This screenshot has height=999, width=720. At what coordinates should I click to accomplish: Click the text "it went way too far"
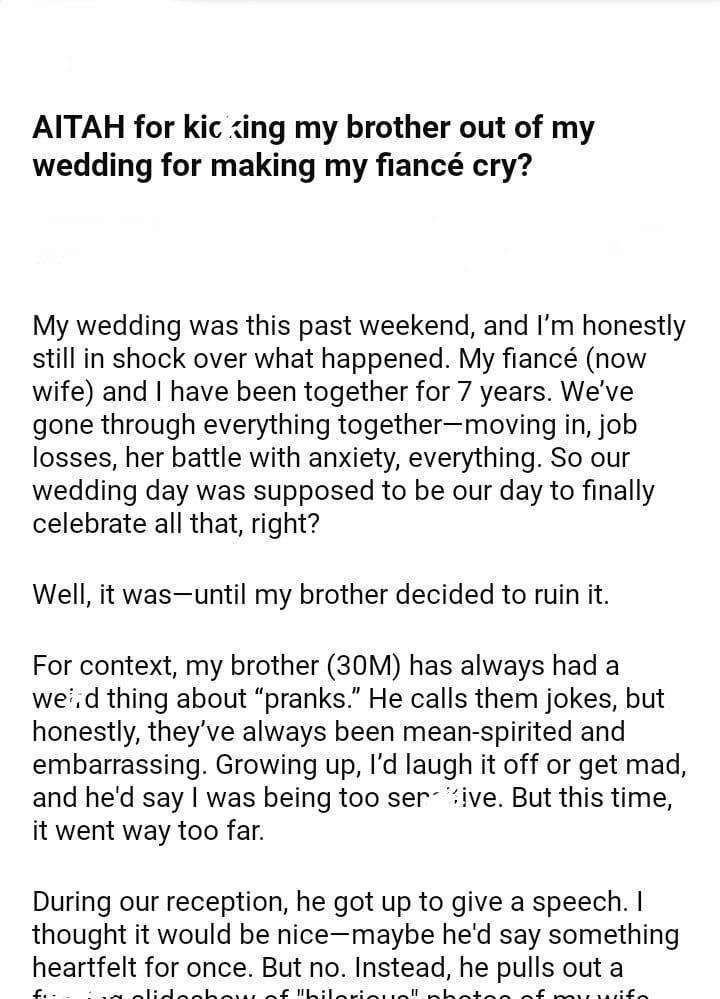click(148, 831)
